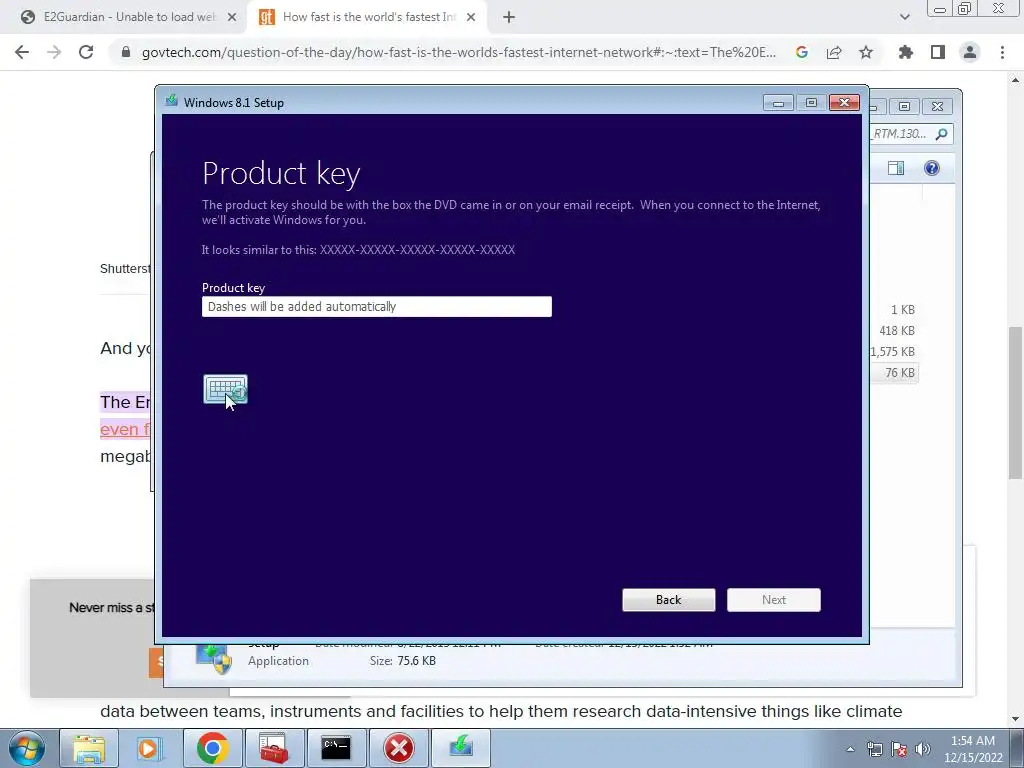Screen dimensions: 1024x768
Task: Open the red toolbox taskbar app
Action: click(x=274, y=748)
